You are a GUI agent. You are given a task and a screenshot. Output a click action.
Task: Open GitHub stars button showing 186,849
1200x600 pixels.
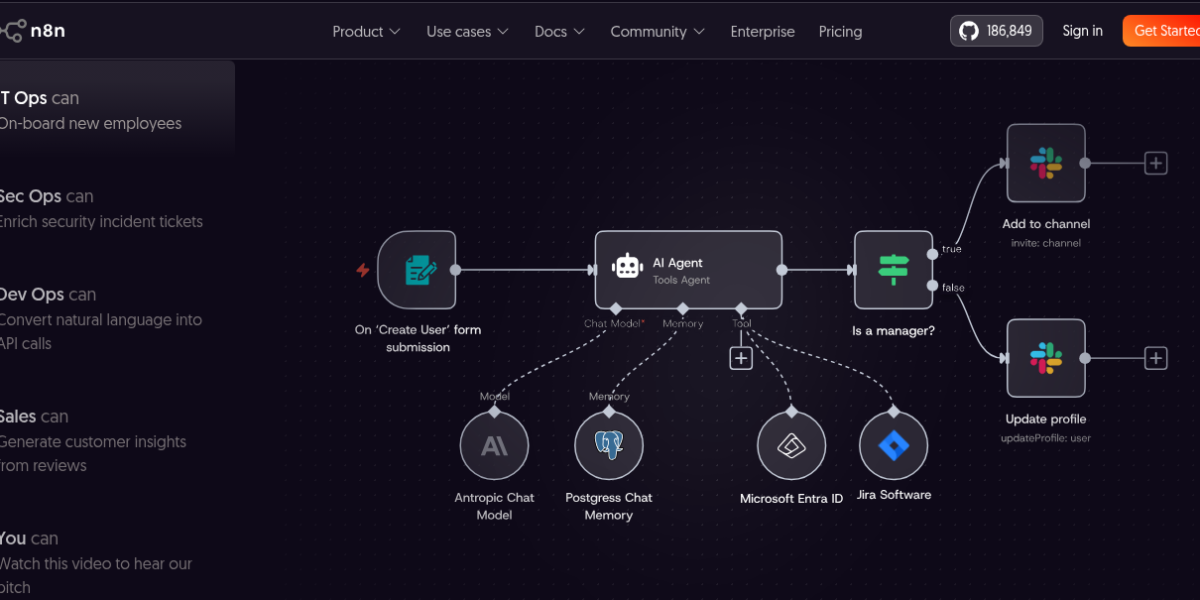tap(996, 31)
